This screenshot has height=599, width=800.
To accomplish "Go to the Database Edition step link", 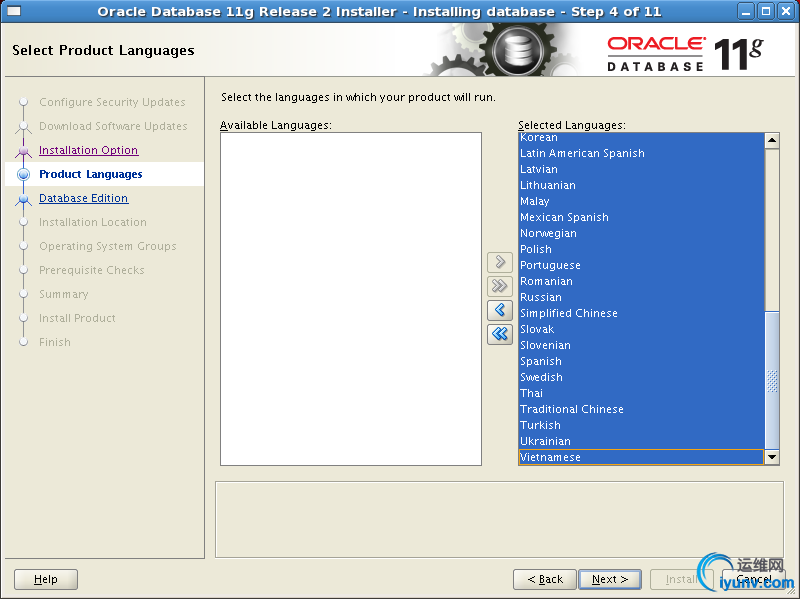I will point(84,198).
